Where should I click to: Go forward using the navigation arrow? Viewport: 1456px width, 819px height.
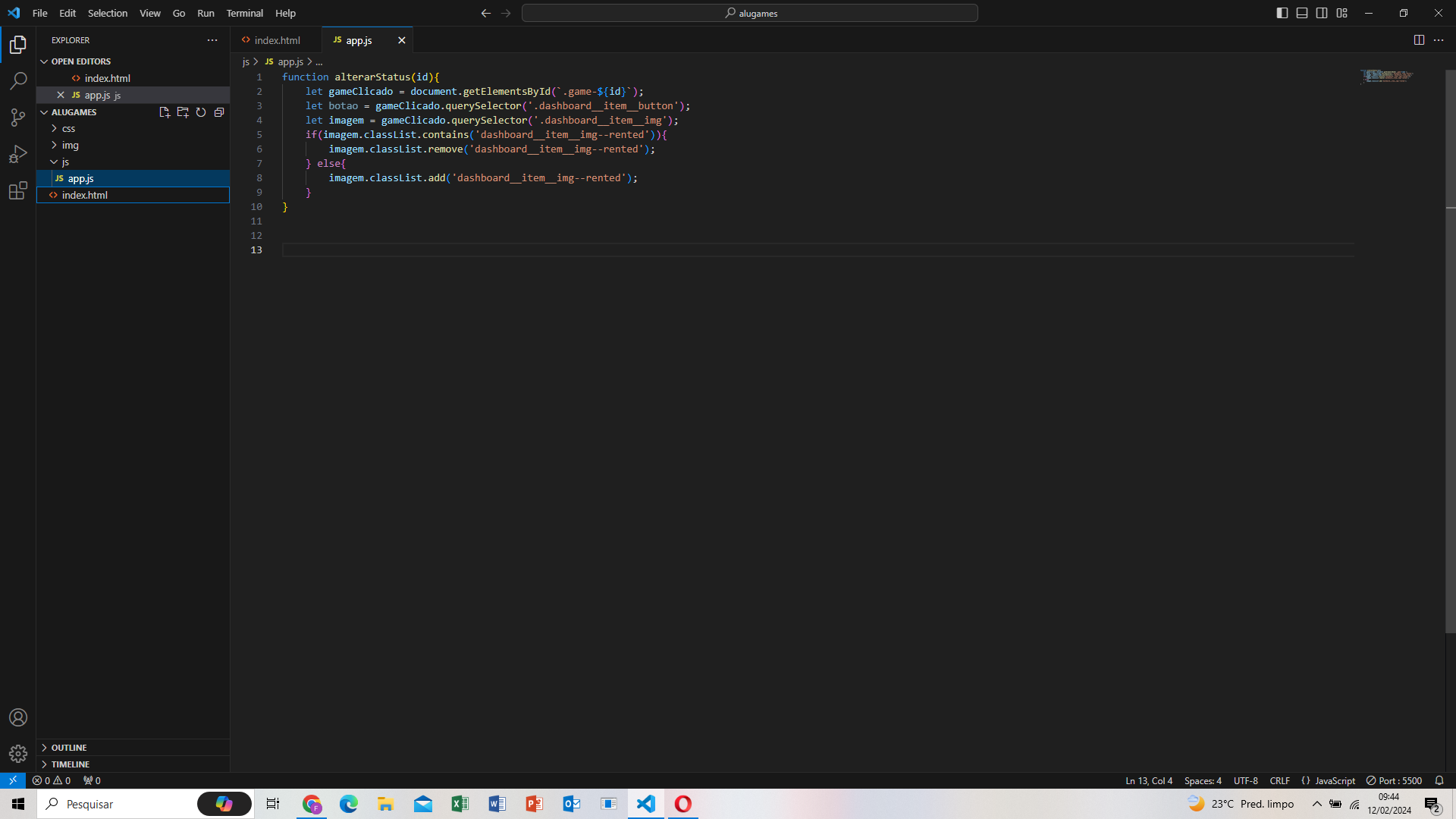[x=506, y=13]
